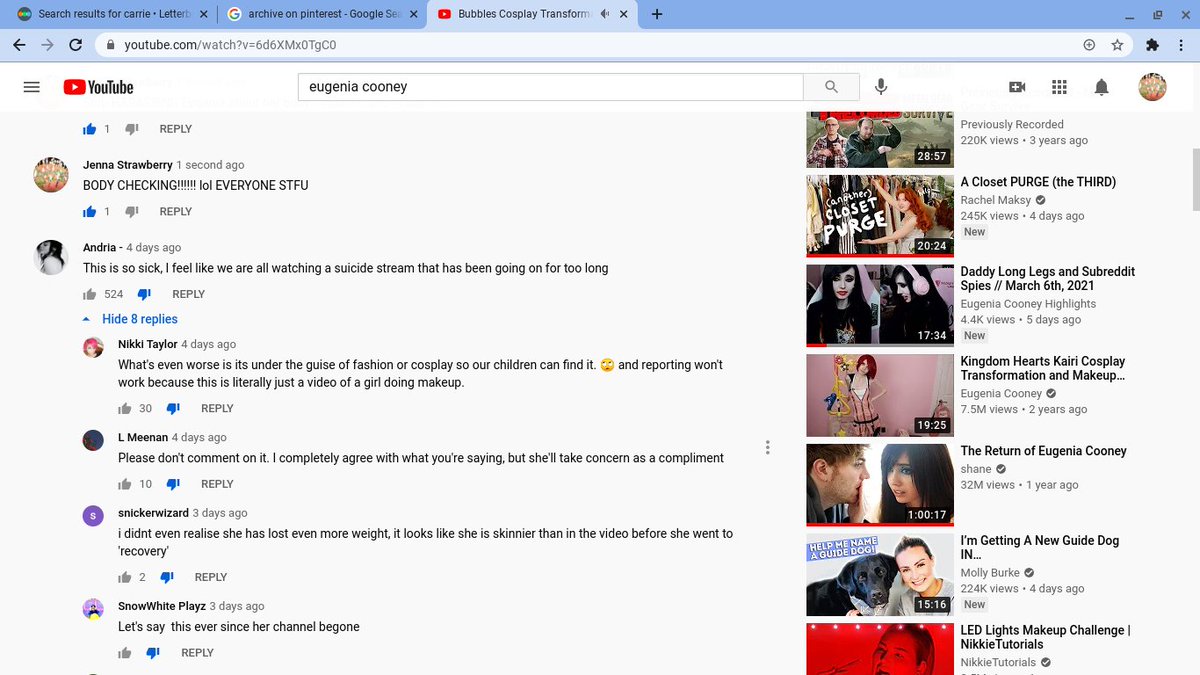Open the options menu on L Meenan's comment
Screen dimensions: 1200x675
767,447
